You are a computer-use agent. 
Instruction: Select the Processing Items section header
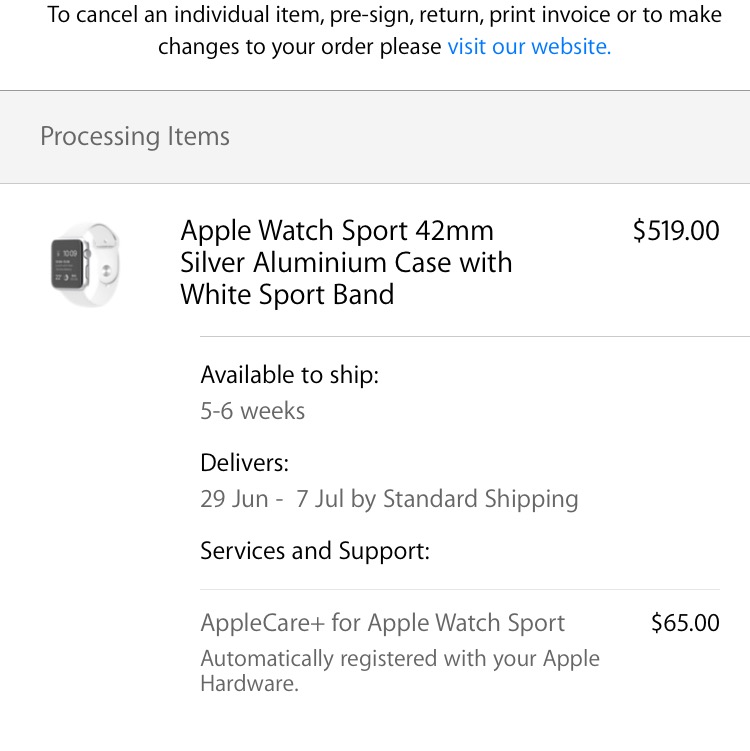135,137
